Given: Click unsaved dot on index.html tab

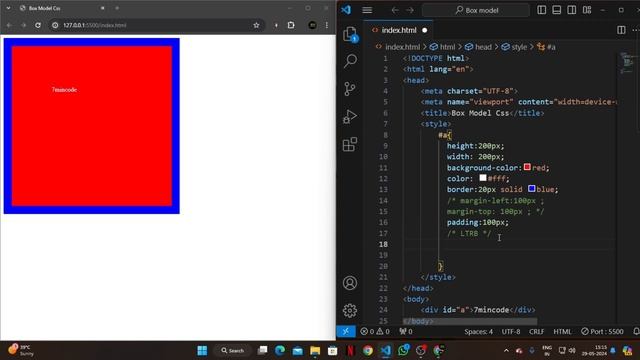Looking at the screenshot, I should 424,30.
